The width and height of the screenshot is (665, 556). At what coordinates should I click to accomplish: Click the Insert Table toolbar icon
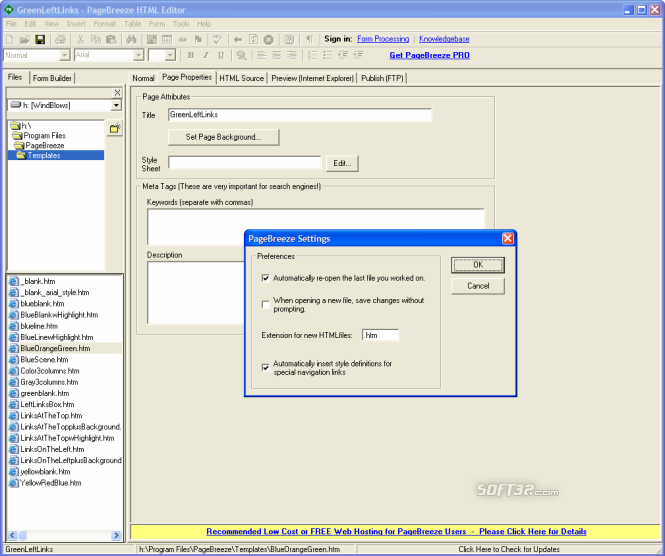tap(167, 39)
